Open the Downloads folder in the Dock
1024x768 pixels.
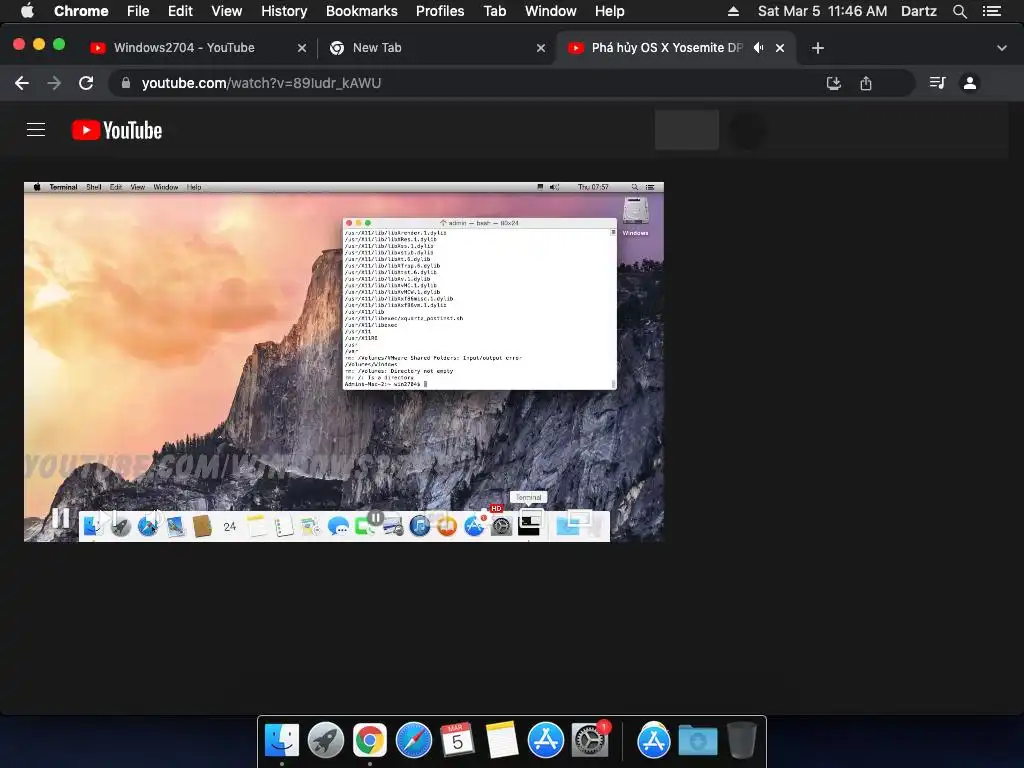click(697, 740)
